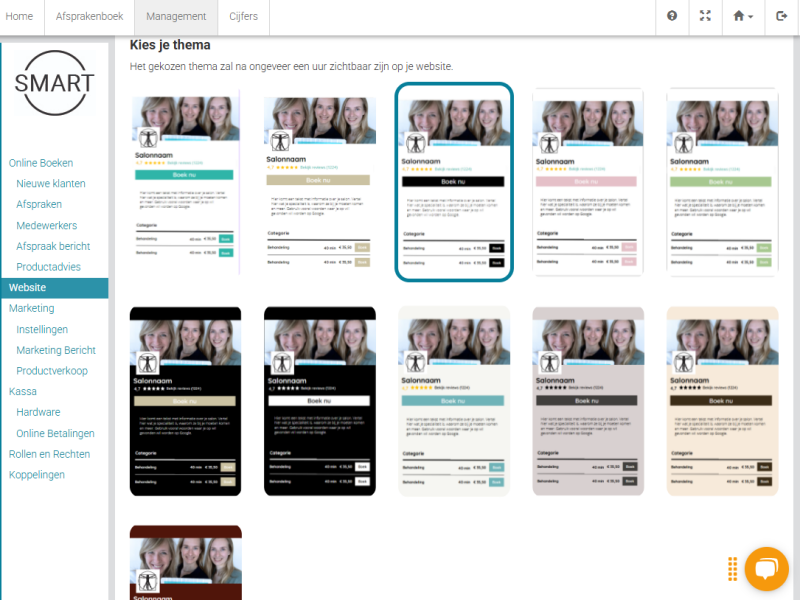Go to Medewerkers settings

coord(46,225)
